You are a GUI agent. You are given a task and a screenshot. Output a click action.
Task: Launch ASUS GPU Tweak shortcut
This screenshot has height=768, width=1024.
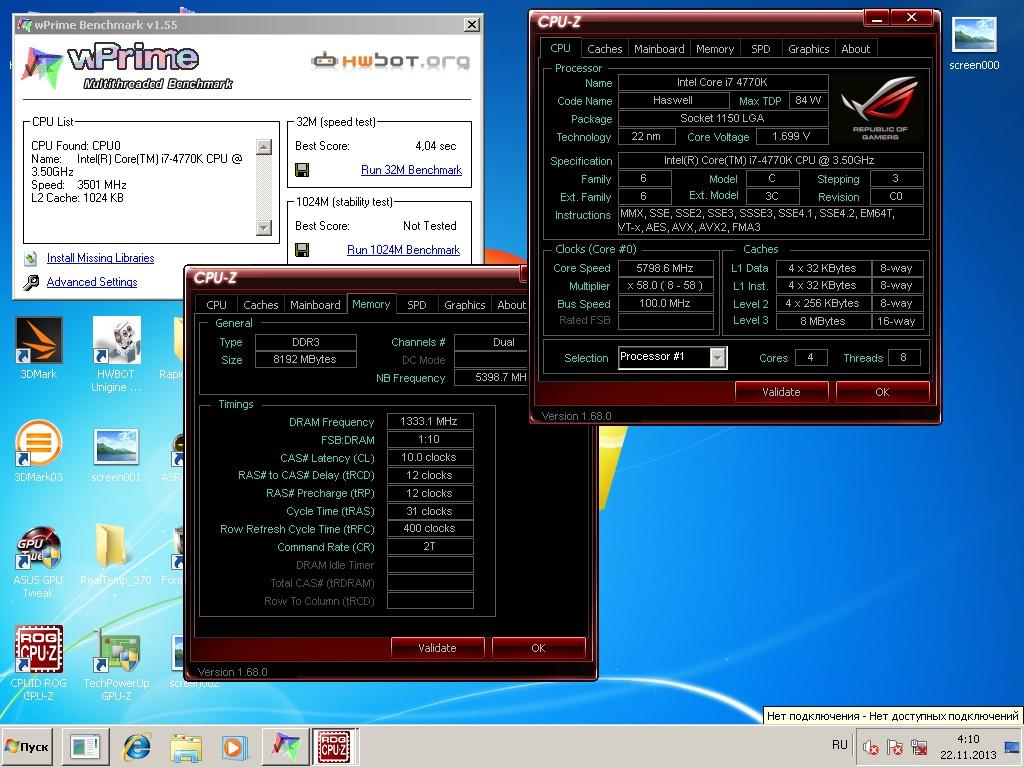click(39, 547)
